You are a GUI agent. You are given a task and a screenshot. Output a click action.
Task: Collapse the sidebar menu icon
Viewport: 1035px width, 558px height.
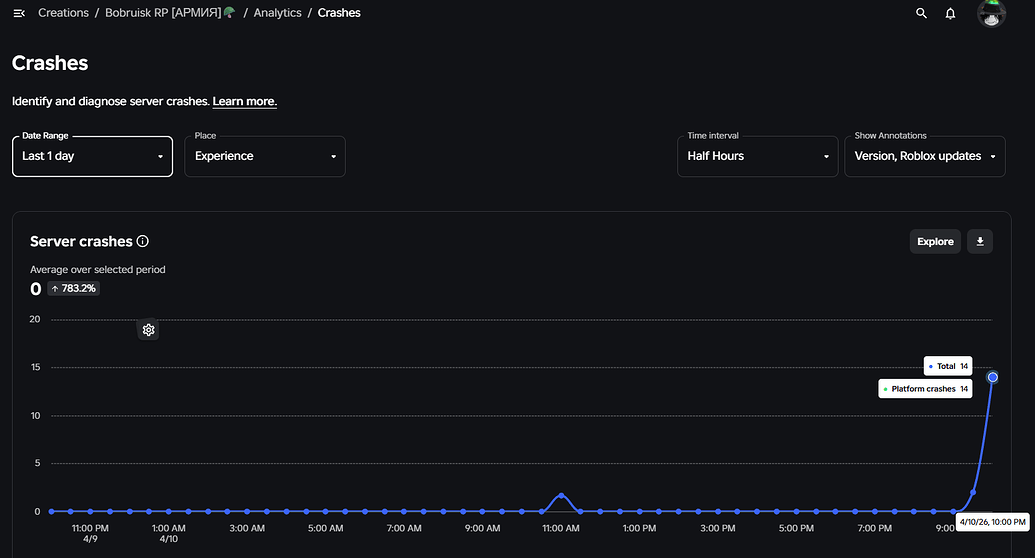coord(19,13)
